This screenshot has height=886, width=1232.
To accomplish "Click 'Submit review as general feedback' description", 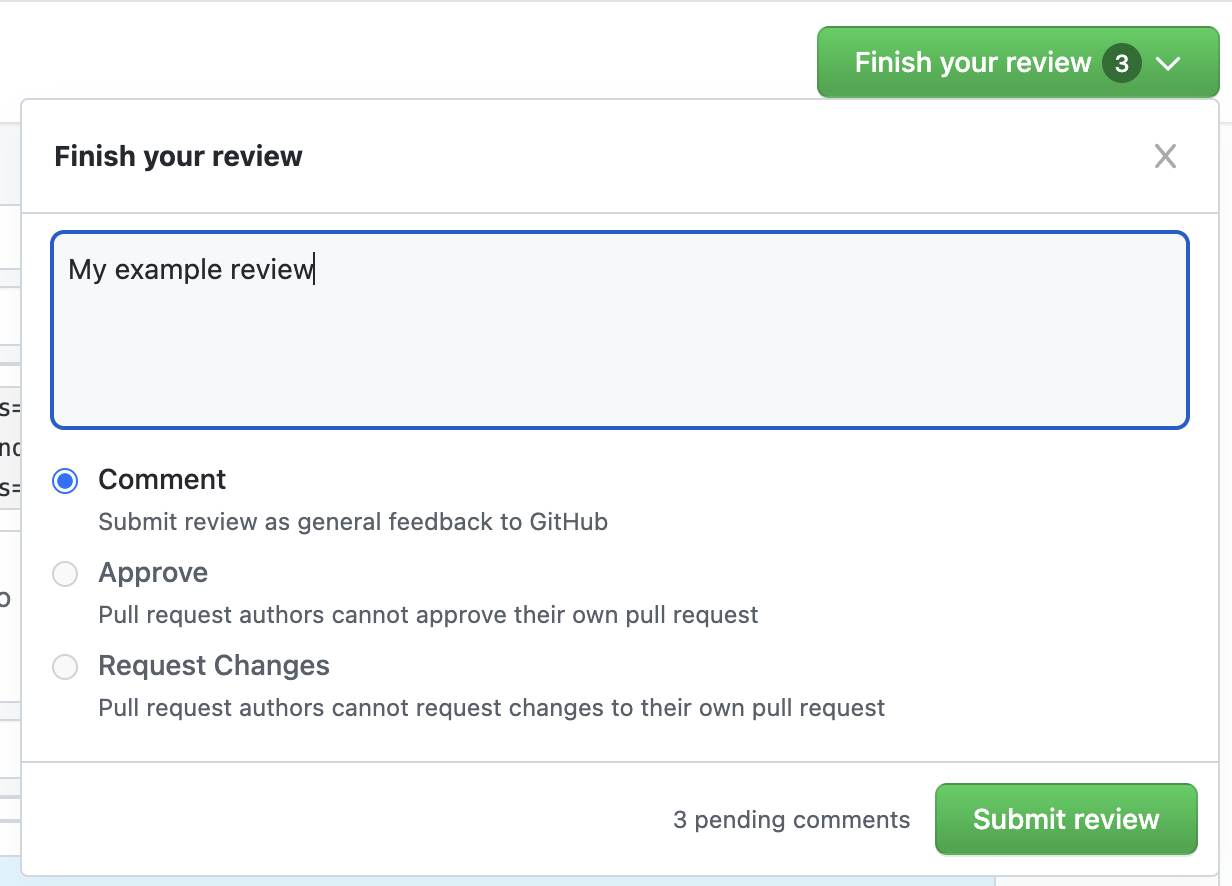I will (353, 522).
